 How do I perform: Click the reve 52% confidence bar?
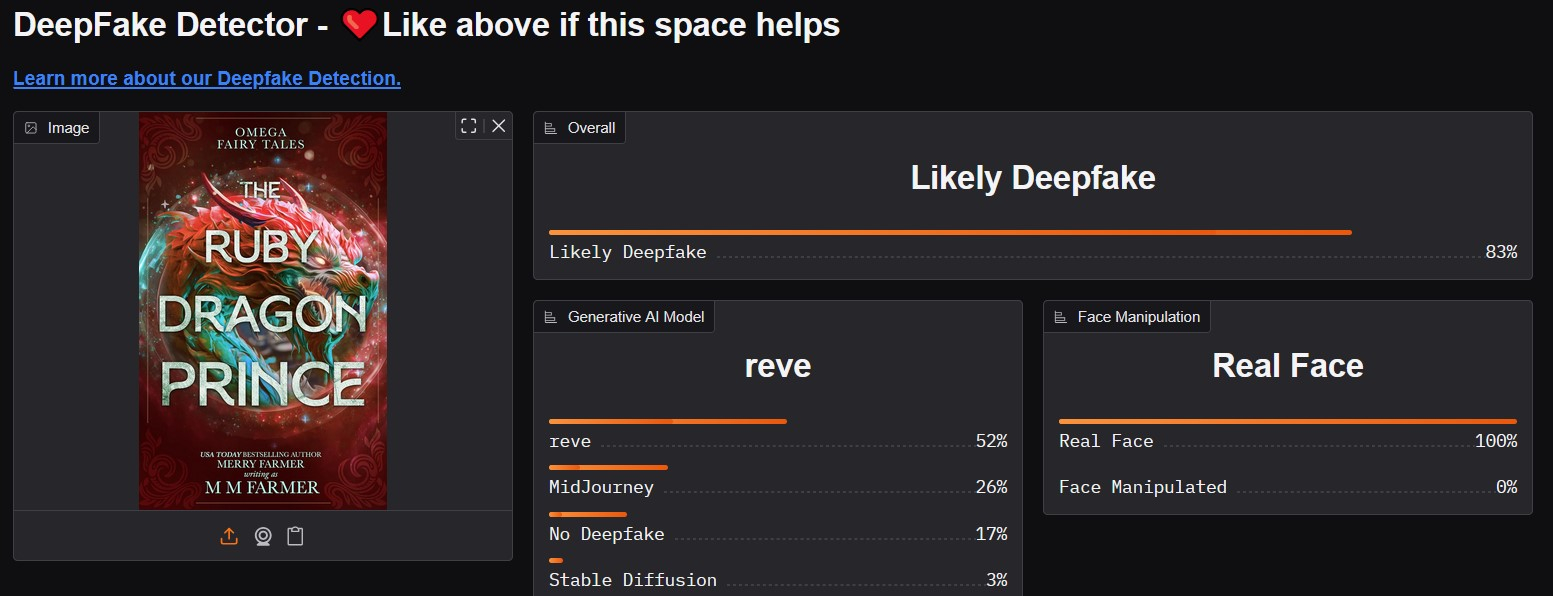(x=667, y=422)
